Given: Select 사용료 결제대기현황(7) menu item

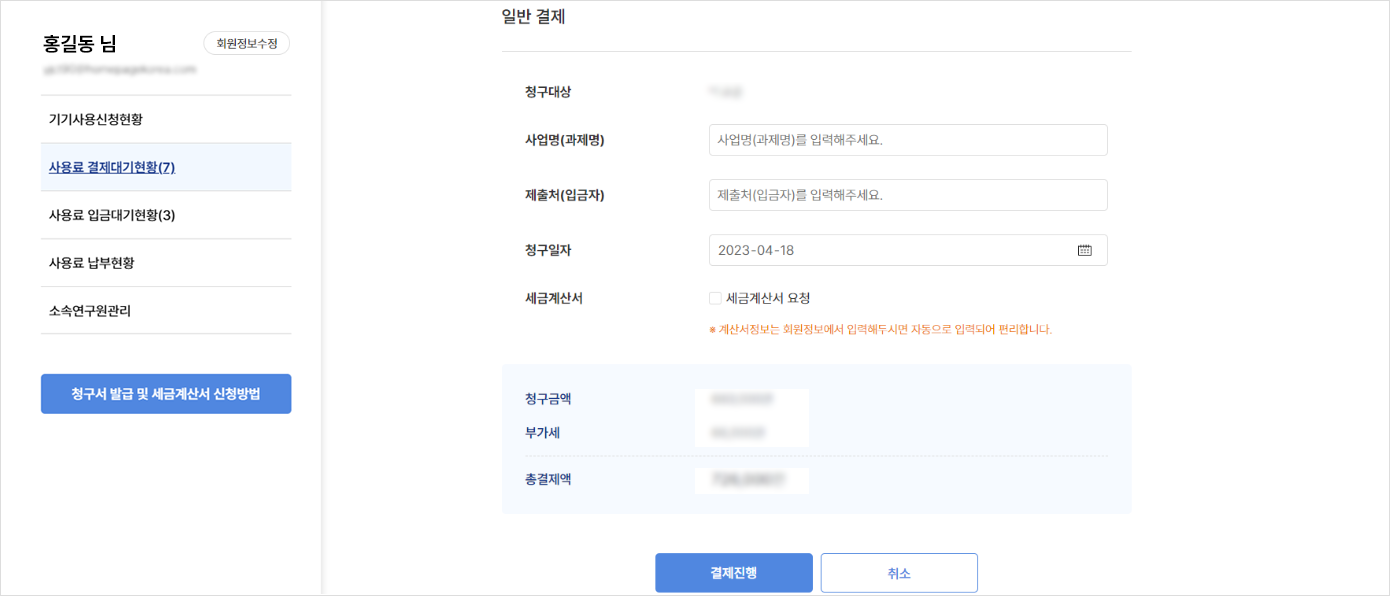Looking at the screenshot, I should 112,167.
